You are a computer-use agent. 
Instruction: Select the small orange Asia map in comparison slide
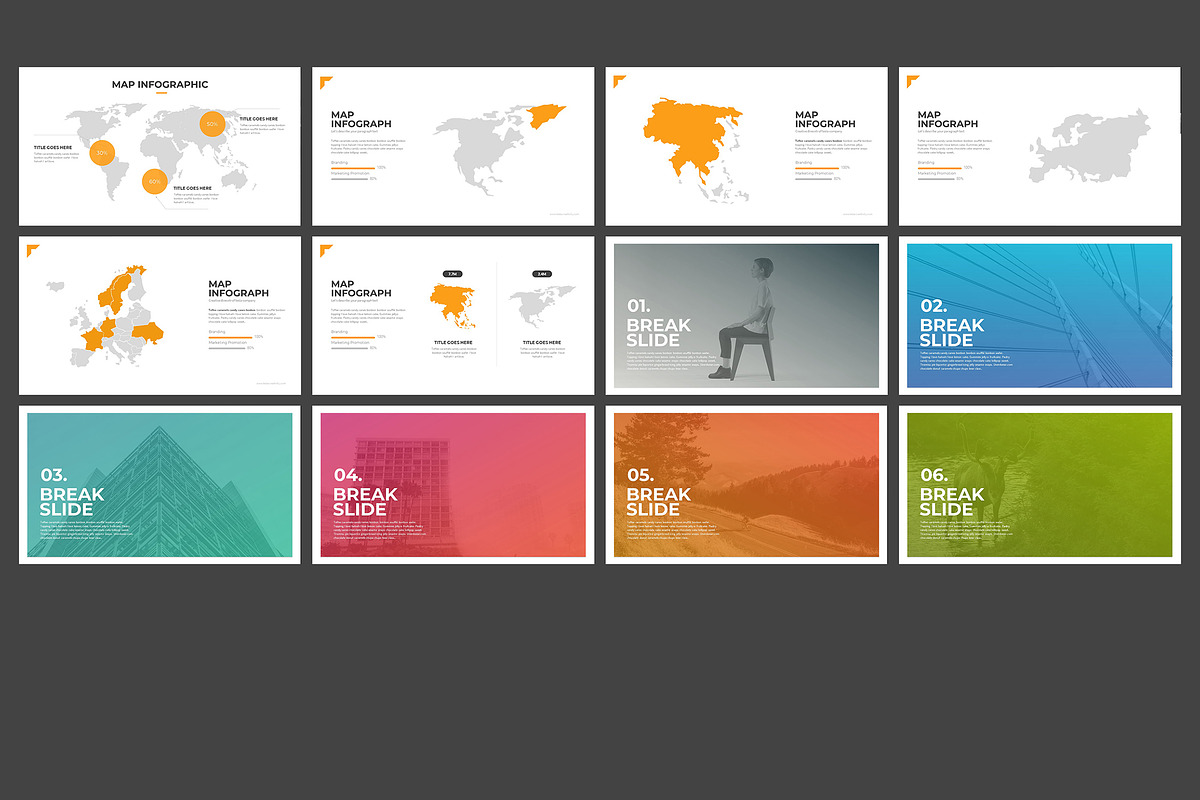[x=453, y=304]
